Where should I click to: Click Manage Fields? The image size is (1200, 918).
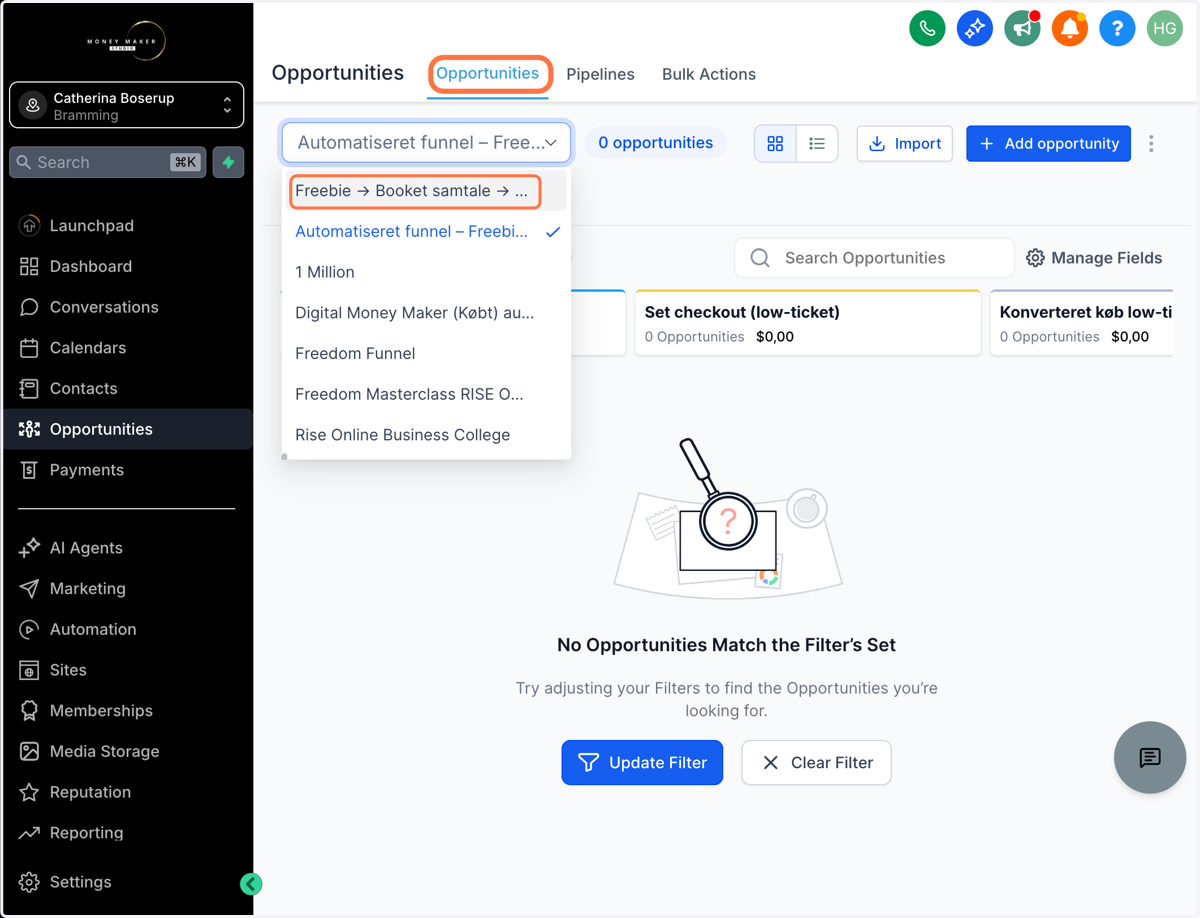[1094, 258]
